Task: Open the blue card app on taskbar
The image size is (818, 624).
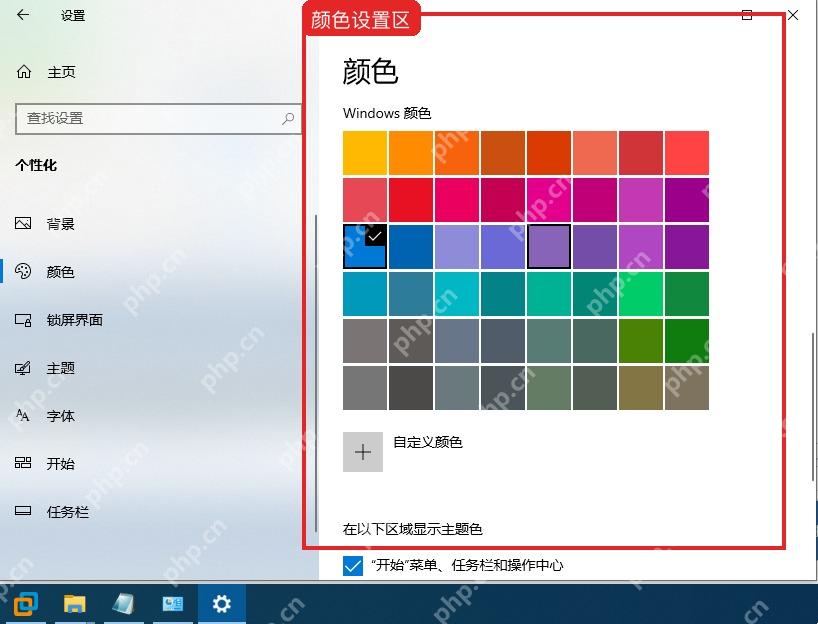Action: click(172, 604)
